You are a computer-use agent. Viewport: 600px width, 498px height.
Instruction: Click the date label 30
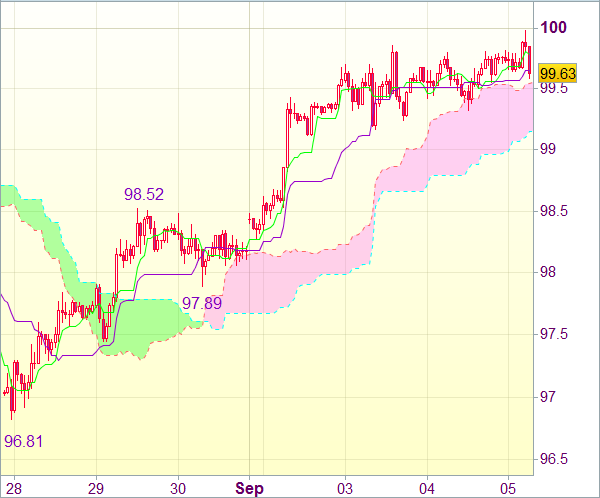click(x=178, y=489)
